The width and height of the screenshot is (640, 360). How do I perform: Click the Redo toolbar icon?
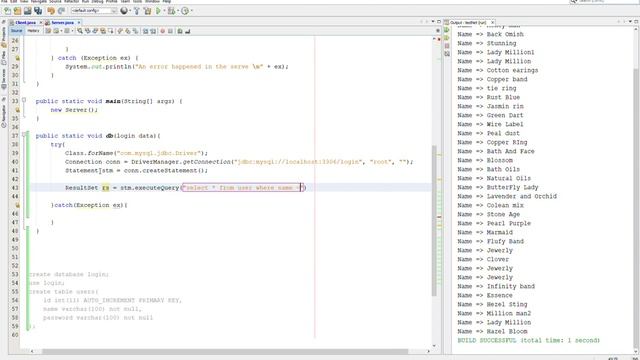click(x=61, y=11)
